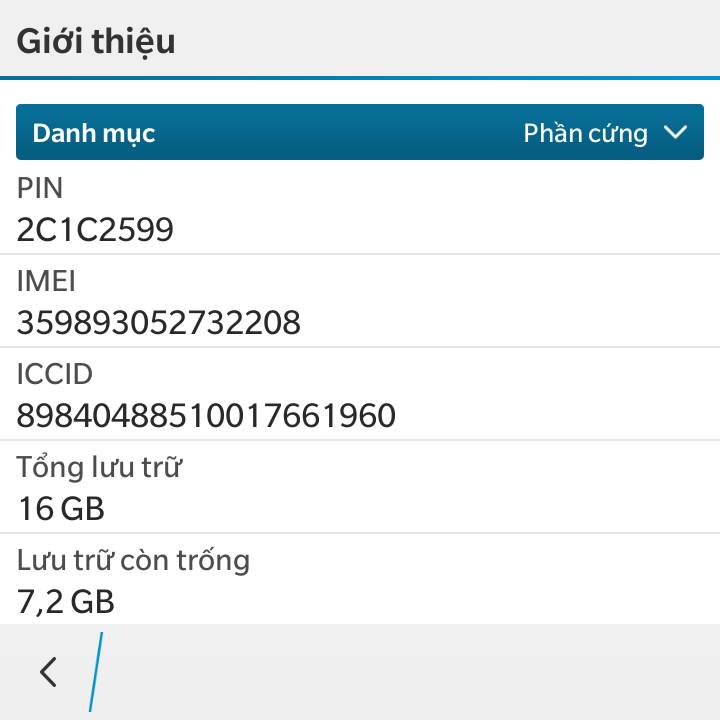
Task: Select the IMEI number 359893052732208
Action: click(158, 323)
